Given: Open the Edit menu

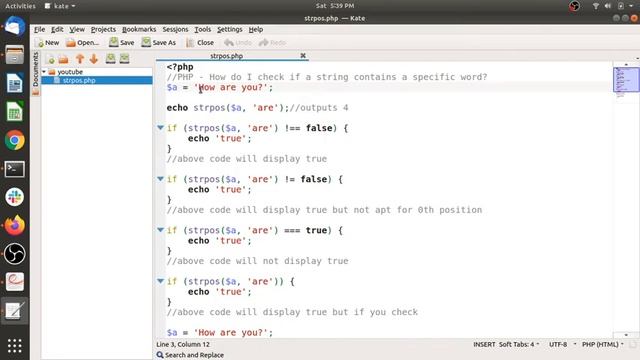Looking at the screenshot, I should (57, 29).
